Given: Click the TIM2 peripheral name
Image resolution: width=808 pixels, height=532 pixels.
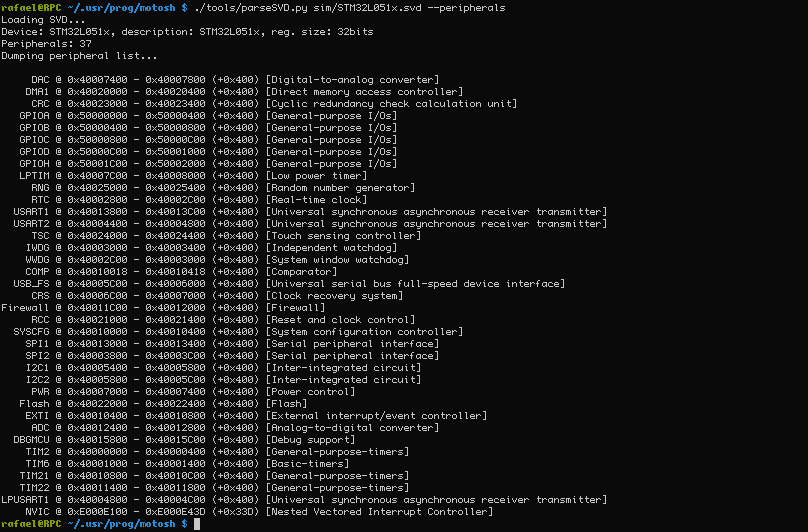Looking at the screenshot, I should (x=37, y=452).
